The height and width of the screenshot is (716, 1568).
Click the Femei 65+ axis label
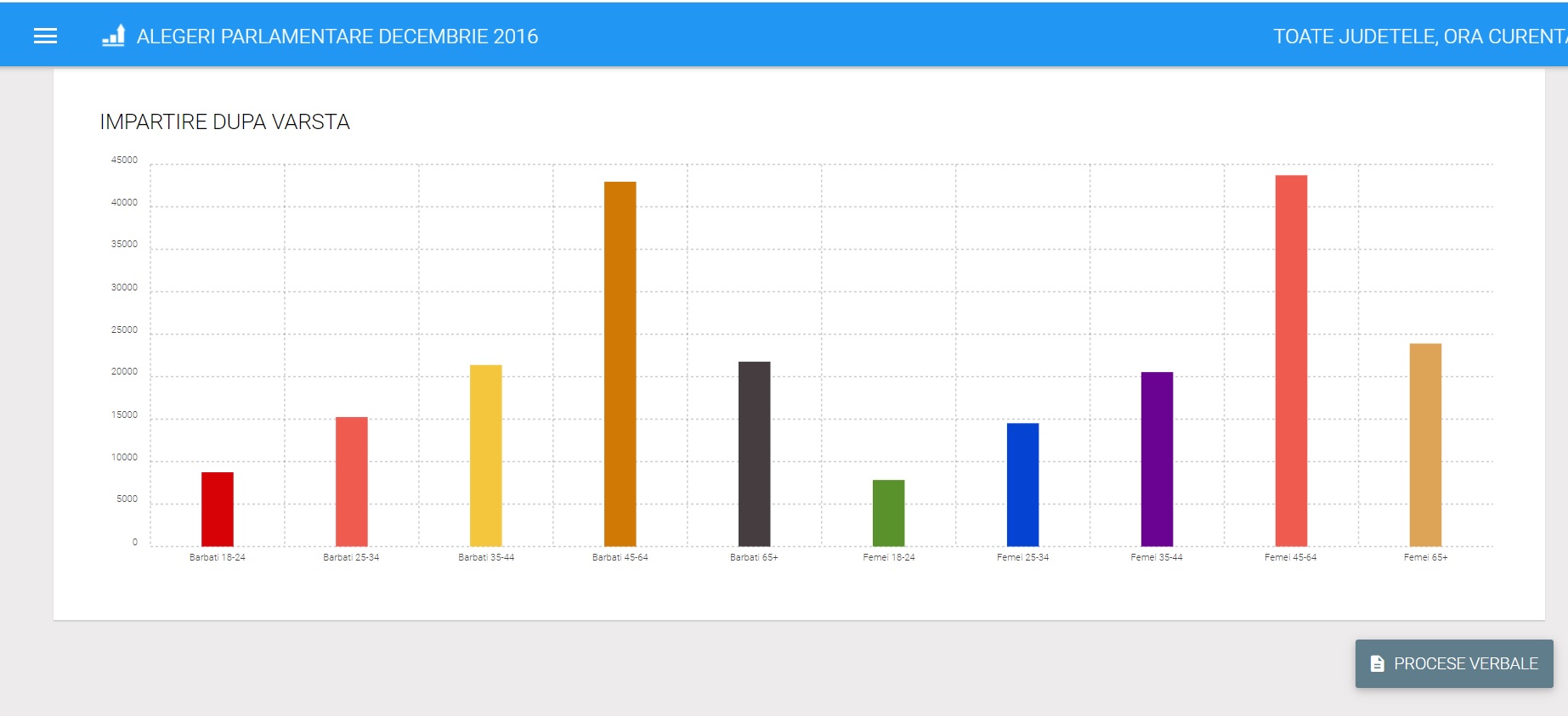1425,557
